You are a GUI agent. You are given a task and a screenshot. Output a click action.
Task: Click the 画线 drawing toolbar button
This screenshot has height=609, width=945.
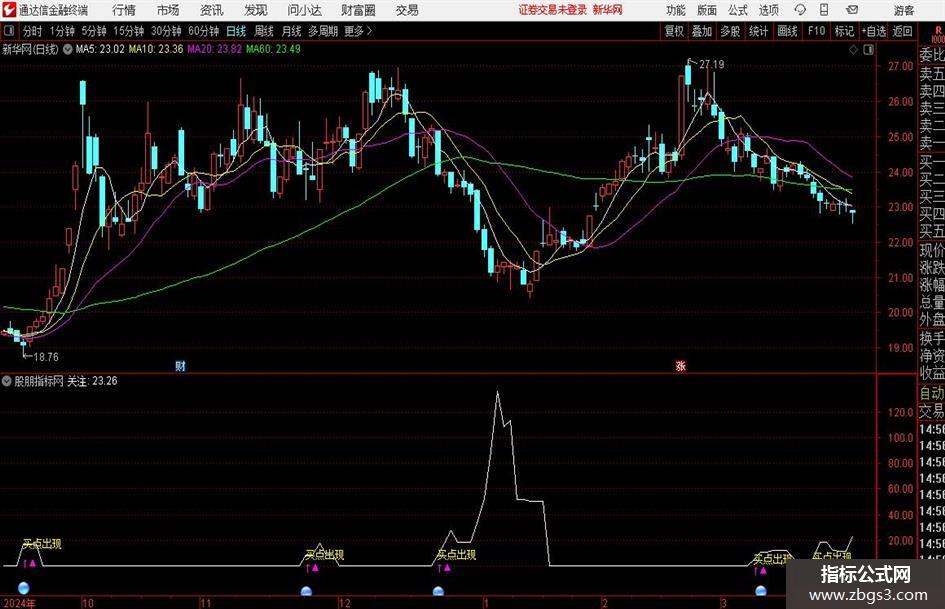788,31
